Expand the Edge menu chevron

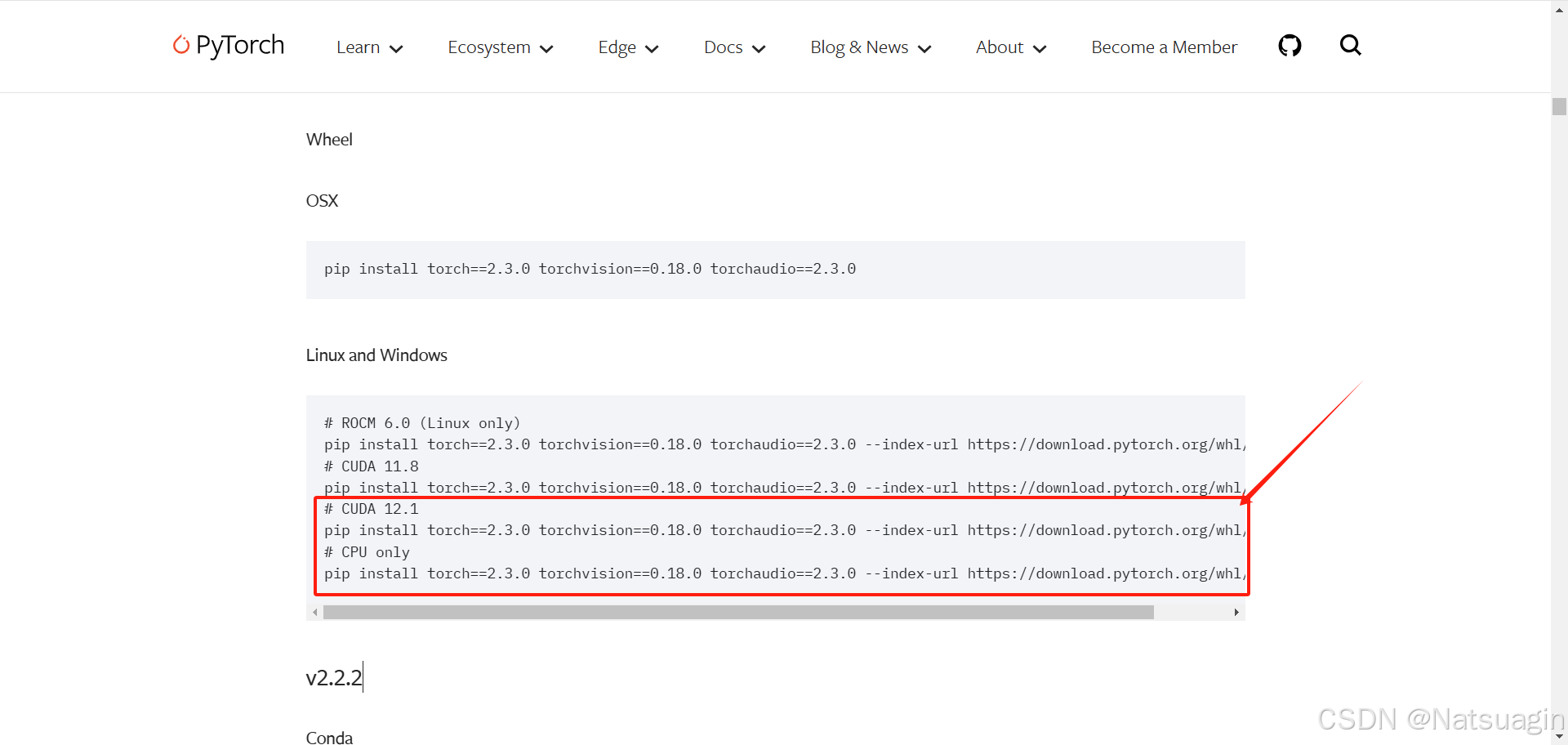pos(652,49)
